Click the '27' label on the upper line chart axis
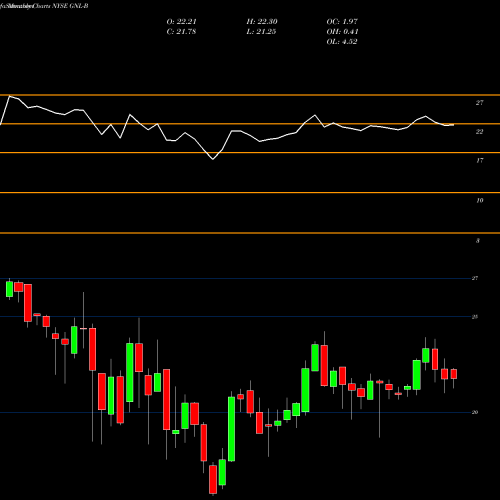500x500 pixels. 479,103
